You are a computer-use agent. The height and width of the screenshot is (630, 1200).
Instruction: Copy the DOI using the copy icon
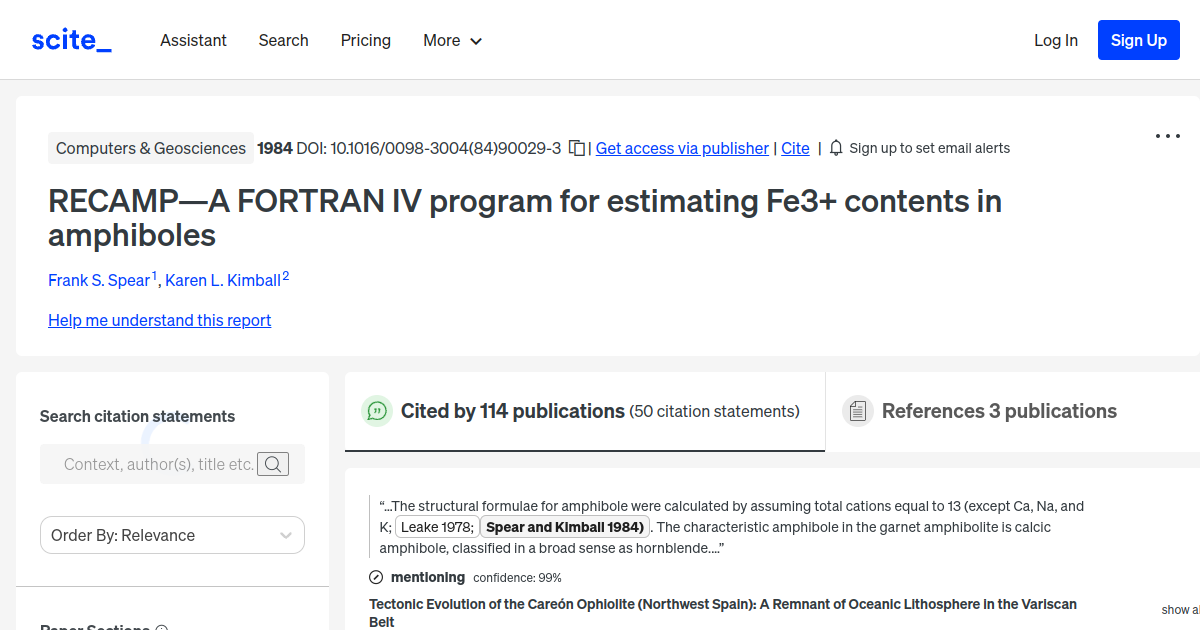577,146
